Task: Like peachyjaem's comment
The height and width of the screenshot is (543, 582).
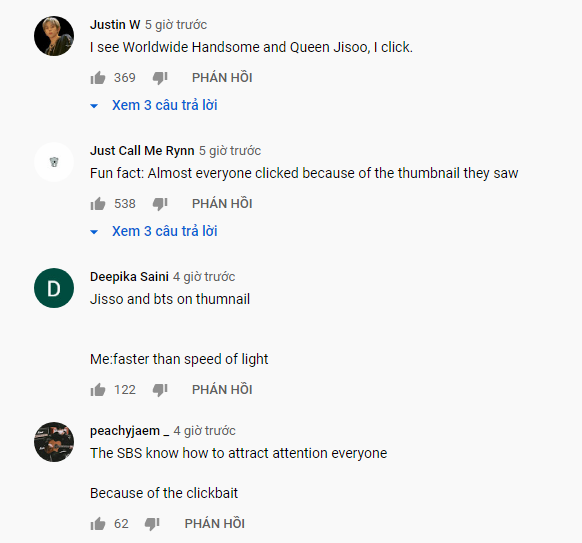Action: [98, 524]
